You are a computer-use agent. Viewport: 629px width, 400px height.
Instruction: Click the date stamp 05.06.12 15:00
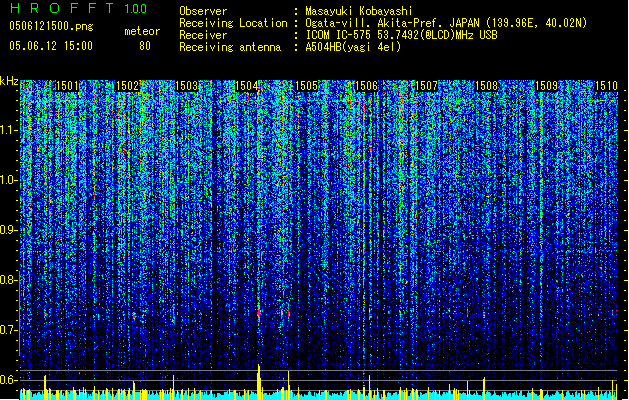pyautogui.click(x=51, y=46)
